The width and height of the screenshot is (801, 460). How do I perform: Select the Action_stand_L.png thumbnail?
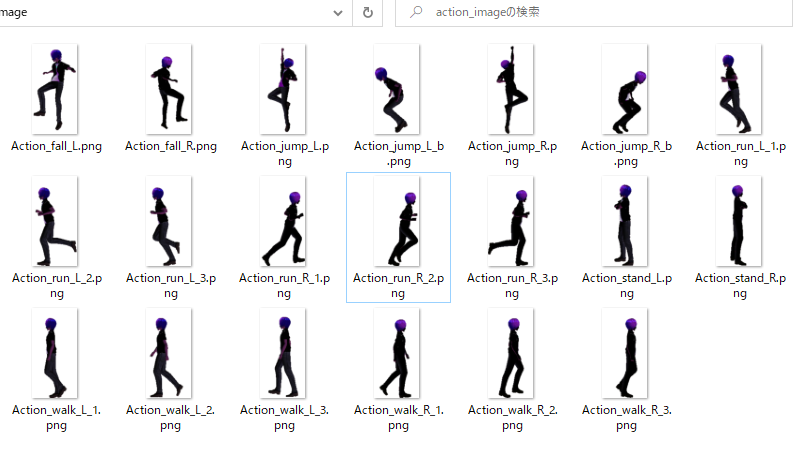624,221
